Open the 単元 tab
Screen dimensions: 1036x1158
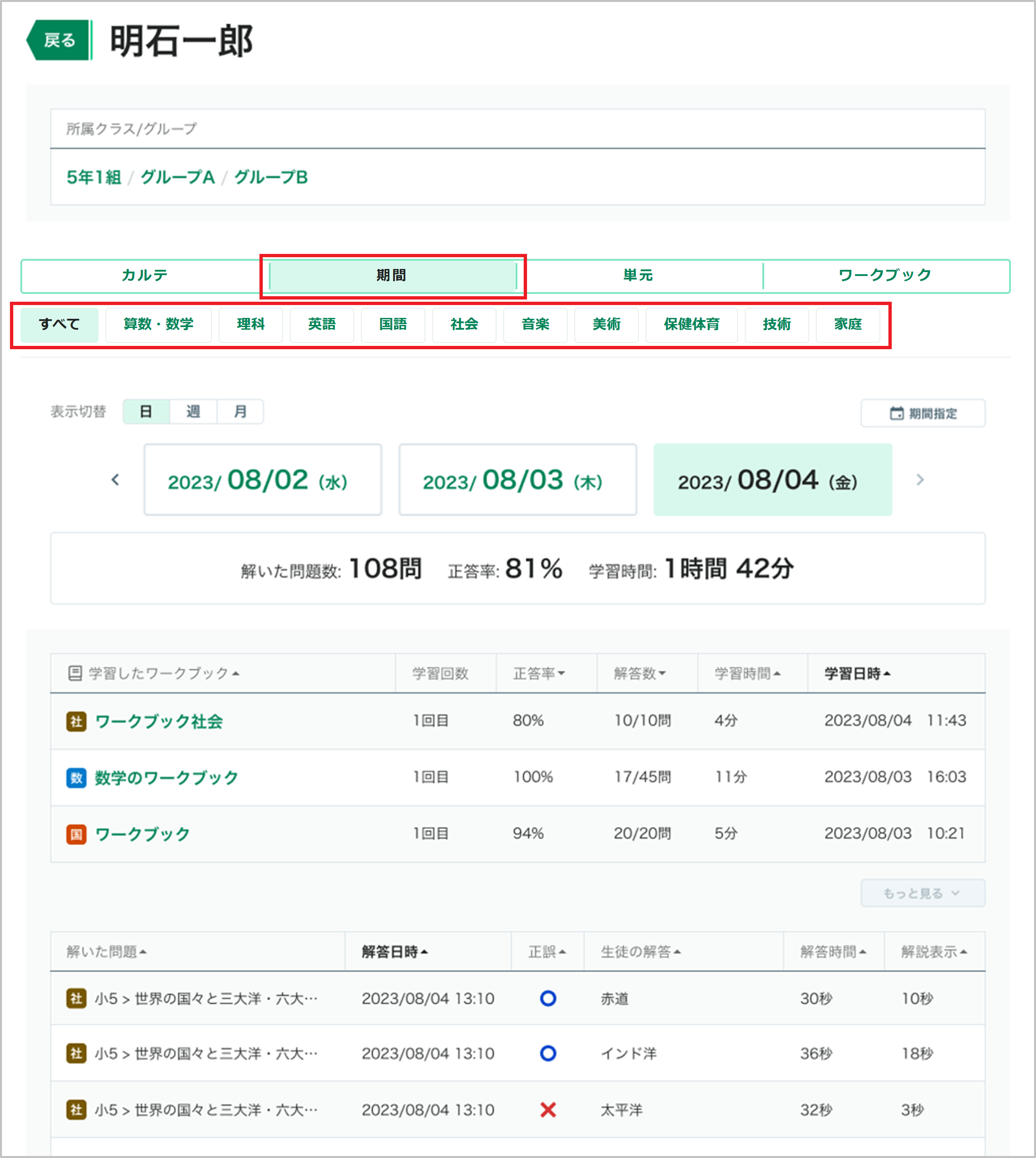tap(638, 275)
